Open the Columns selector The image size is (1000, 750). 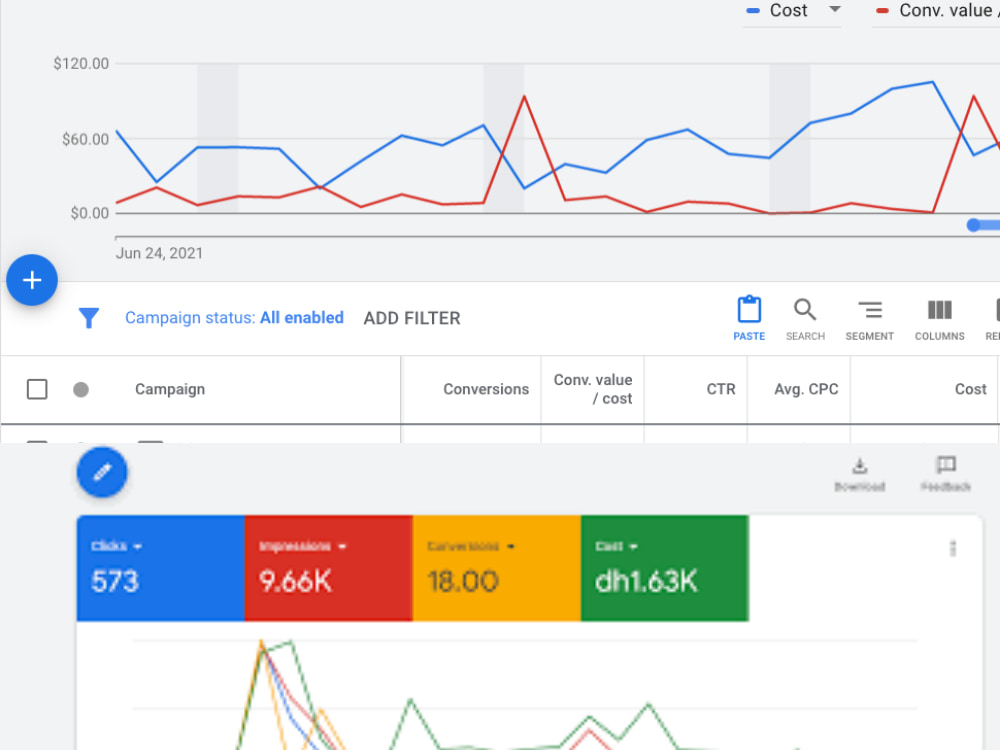(x=939, y=318)
